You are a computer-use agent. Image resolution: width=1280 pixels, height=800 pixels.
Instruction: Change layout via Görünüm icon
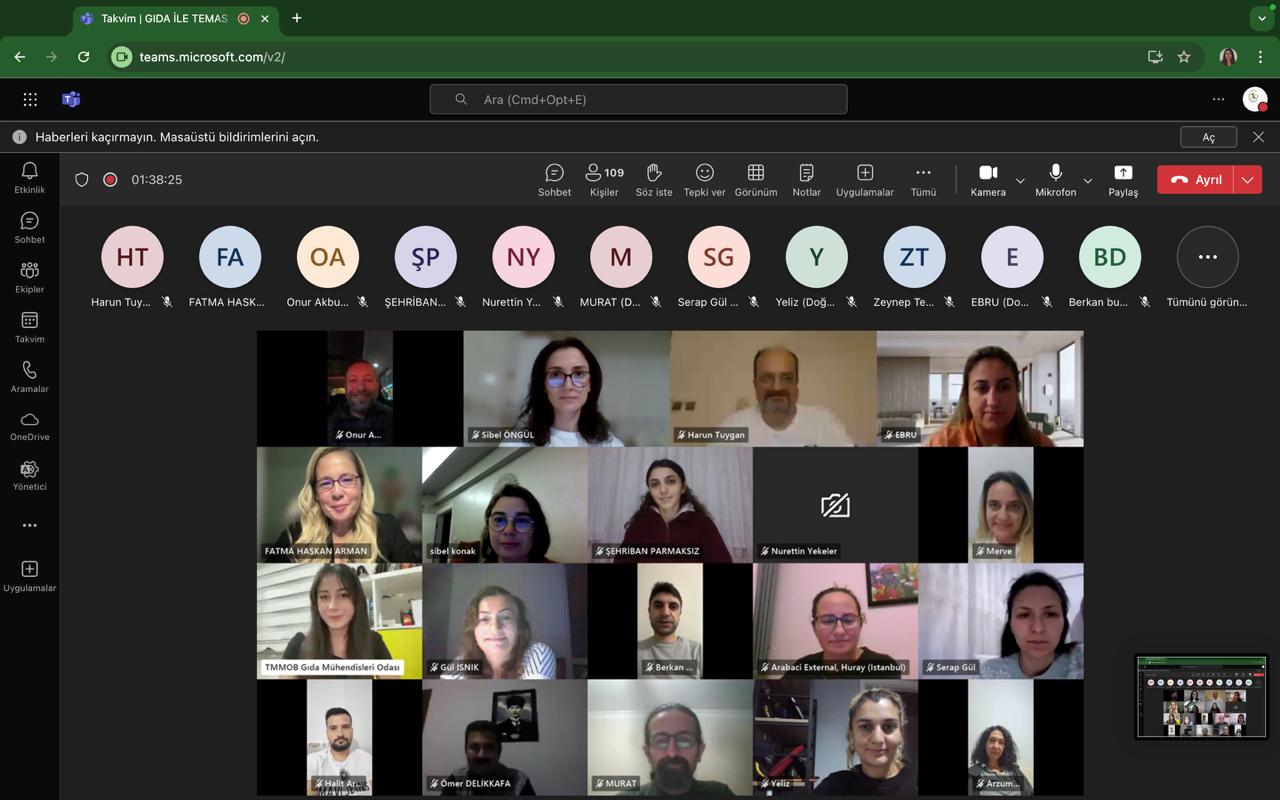click(756, 179)
